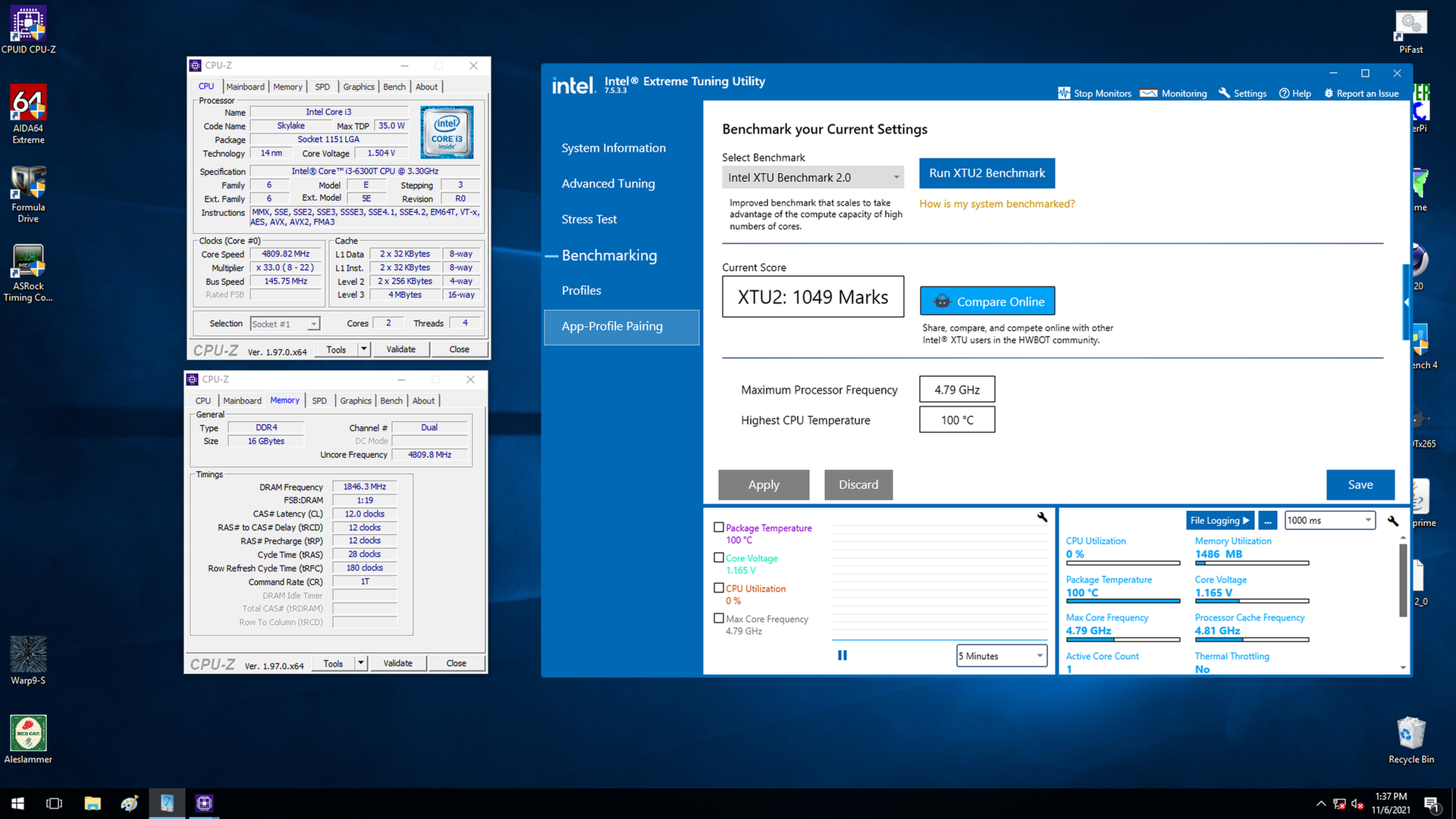The image size is (1456, 819).
Task: Enable CPU Utilization graph checkbox
Action: coord(719,588)
